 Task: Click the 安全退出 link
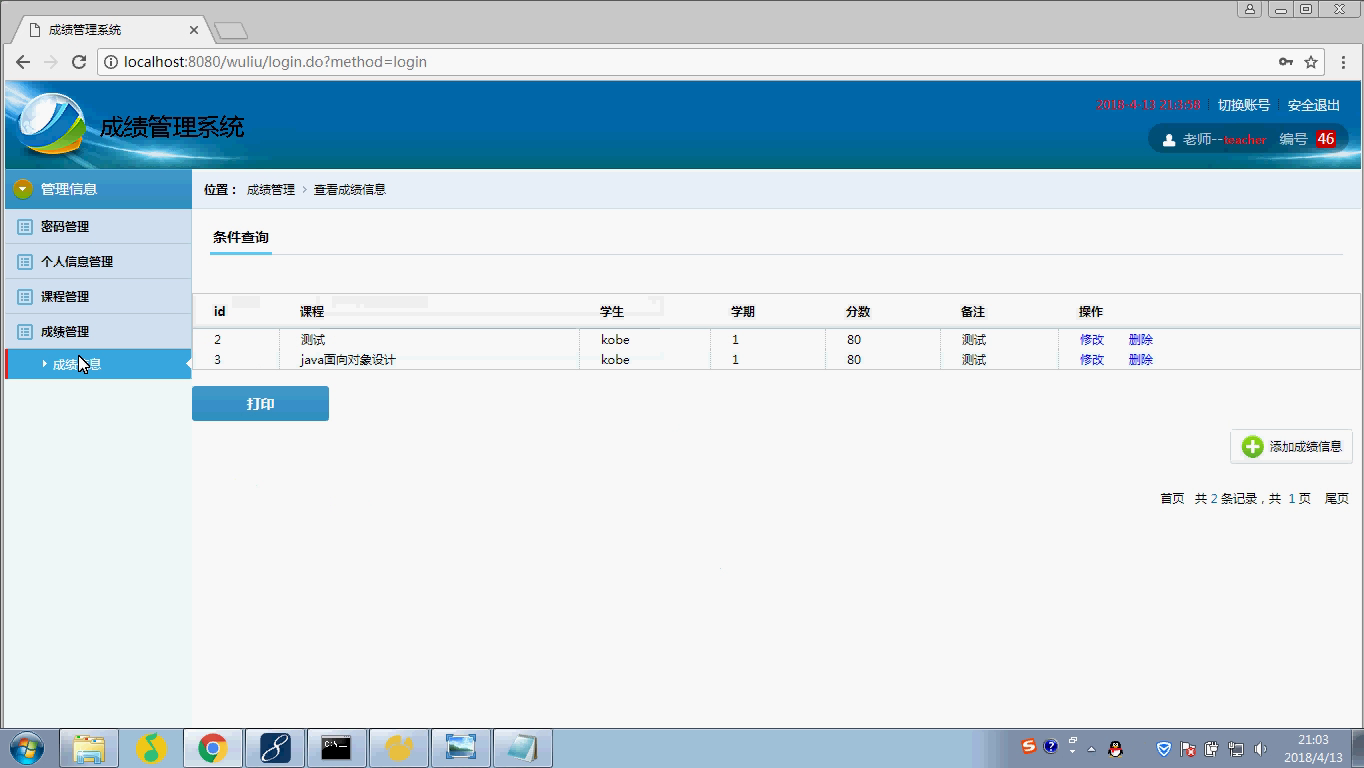(x=1314, y=105)
